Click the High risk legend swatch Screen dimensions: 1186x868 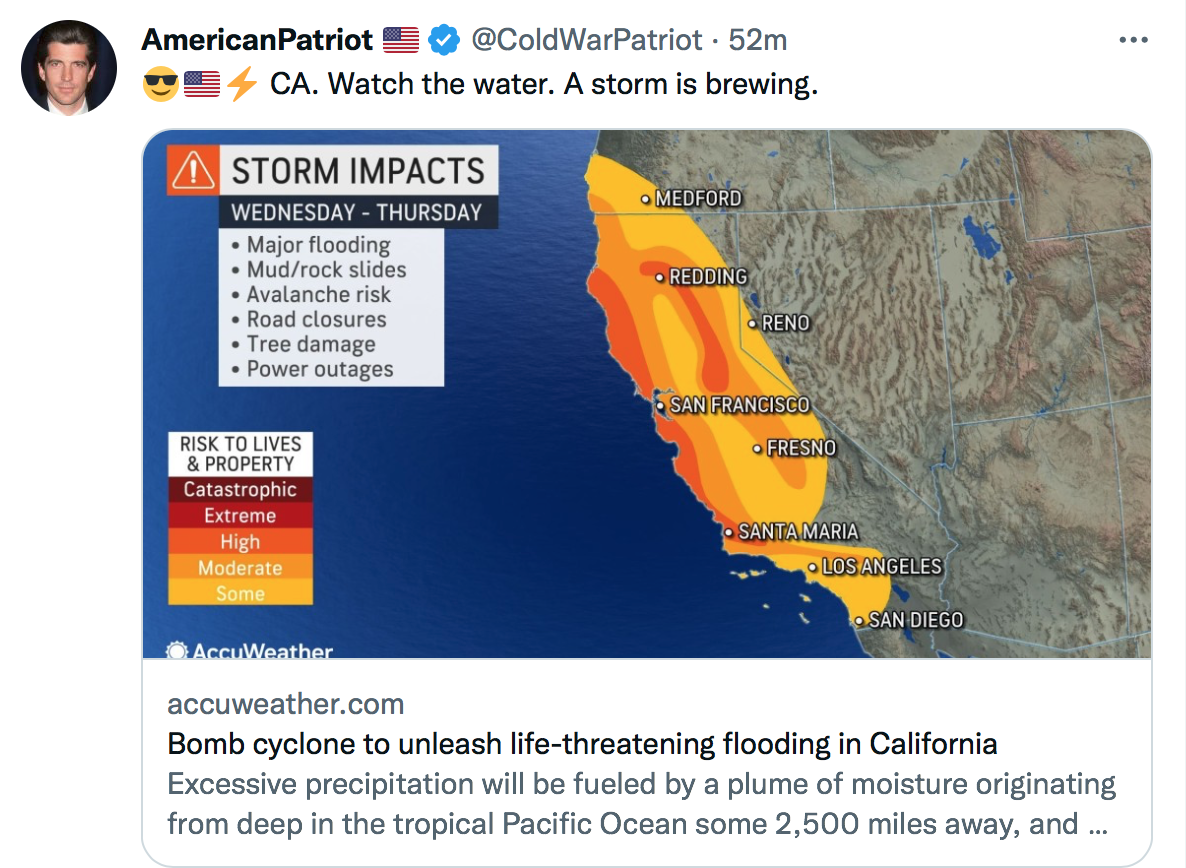(x=240, y=542)
